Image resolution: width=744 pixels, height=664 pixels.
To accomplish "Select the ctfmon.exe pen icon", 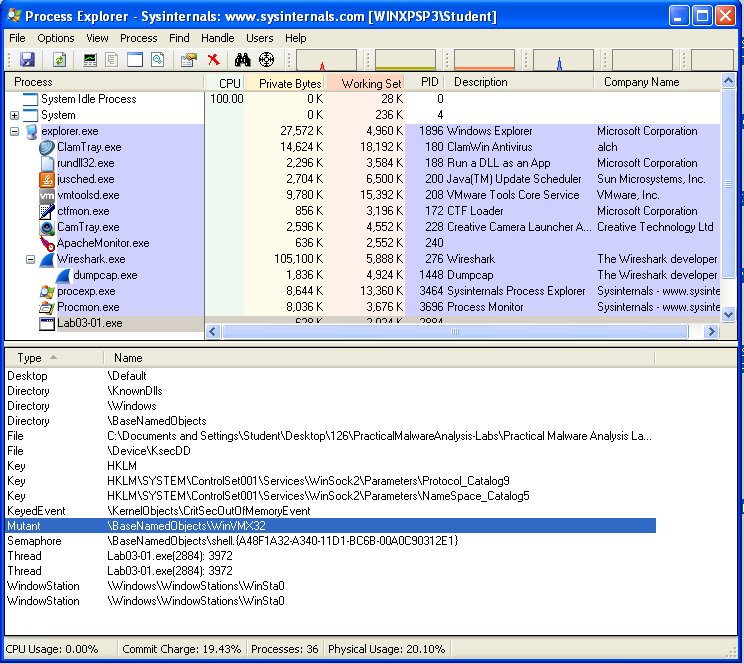I will click(46, 211).
